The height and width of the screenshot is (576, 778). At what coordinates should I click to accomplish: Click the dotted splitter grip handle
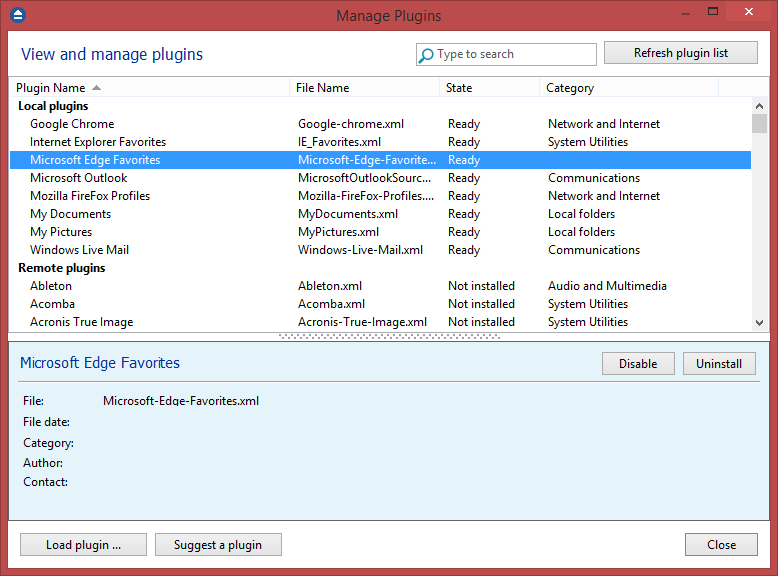click(389, 336)
